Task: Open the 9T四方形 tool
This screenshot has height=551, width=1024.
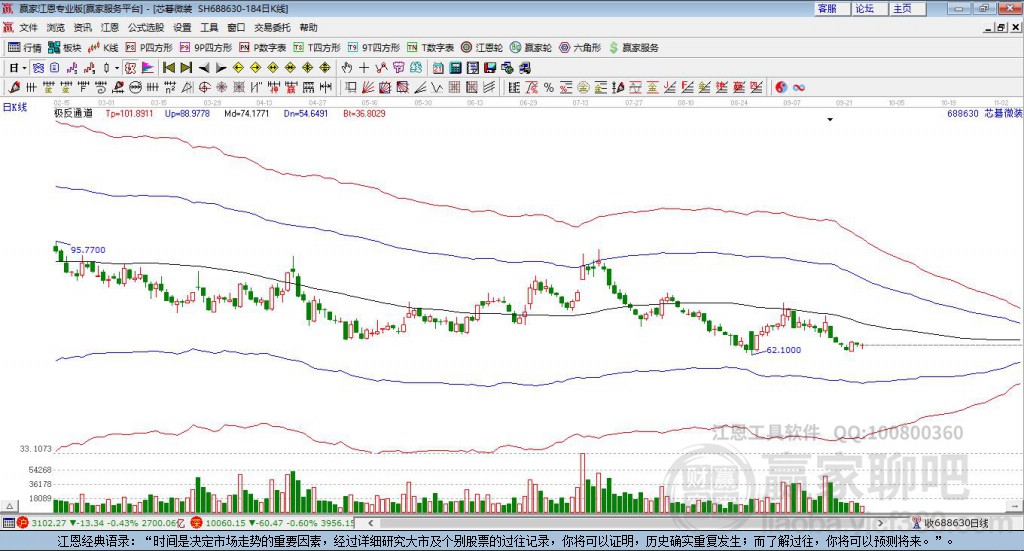Action: 374,48
